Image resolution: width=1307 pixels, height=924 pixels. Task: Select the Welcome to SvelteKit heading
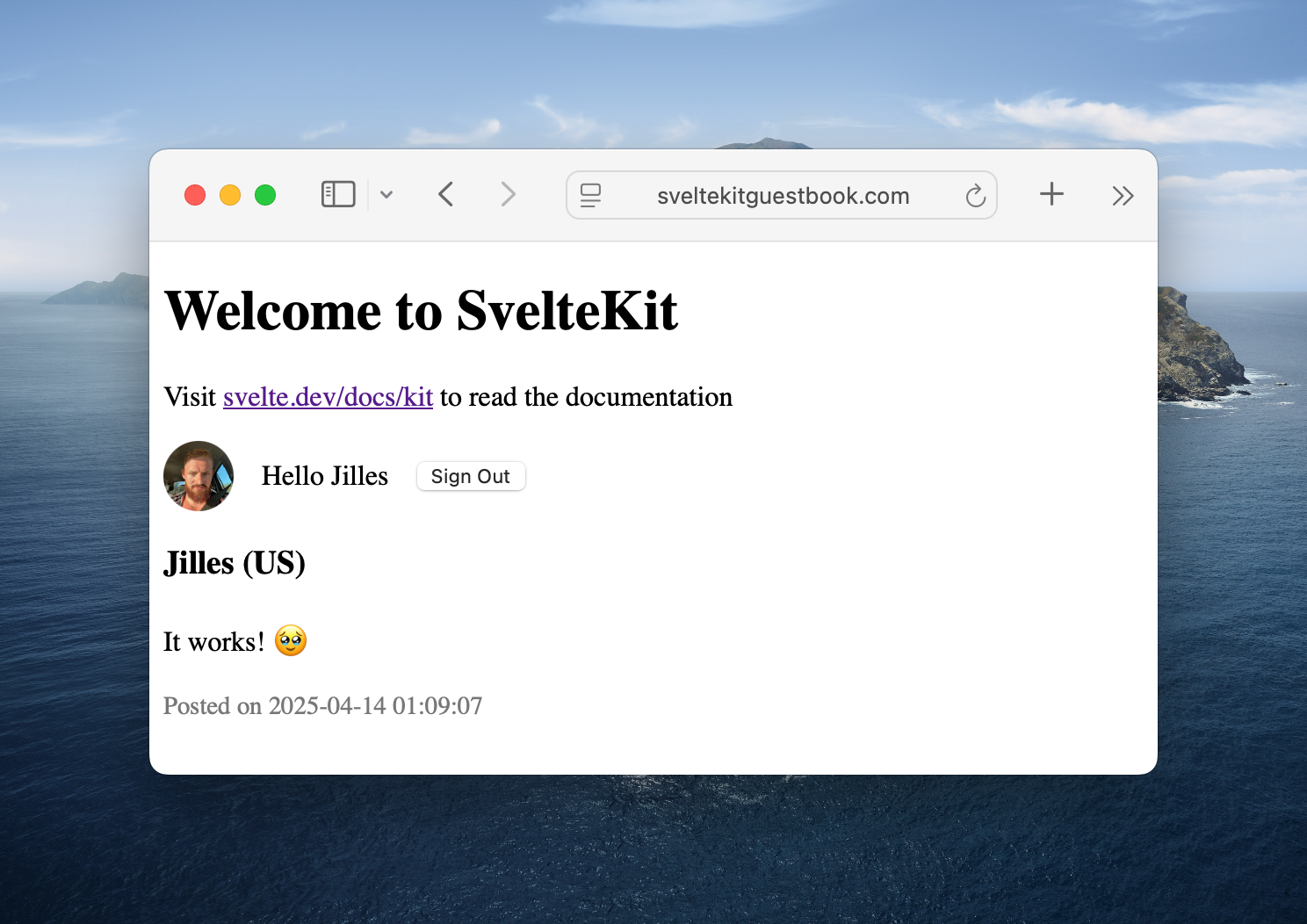(422, 312)
